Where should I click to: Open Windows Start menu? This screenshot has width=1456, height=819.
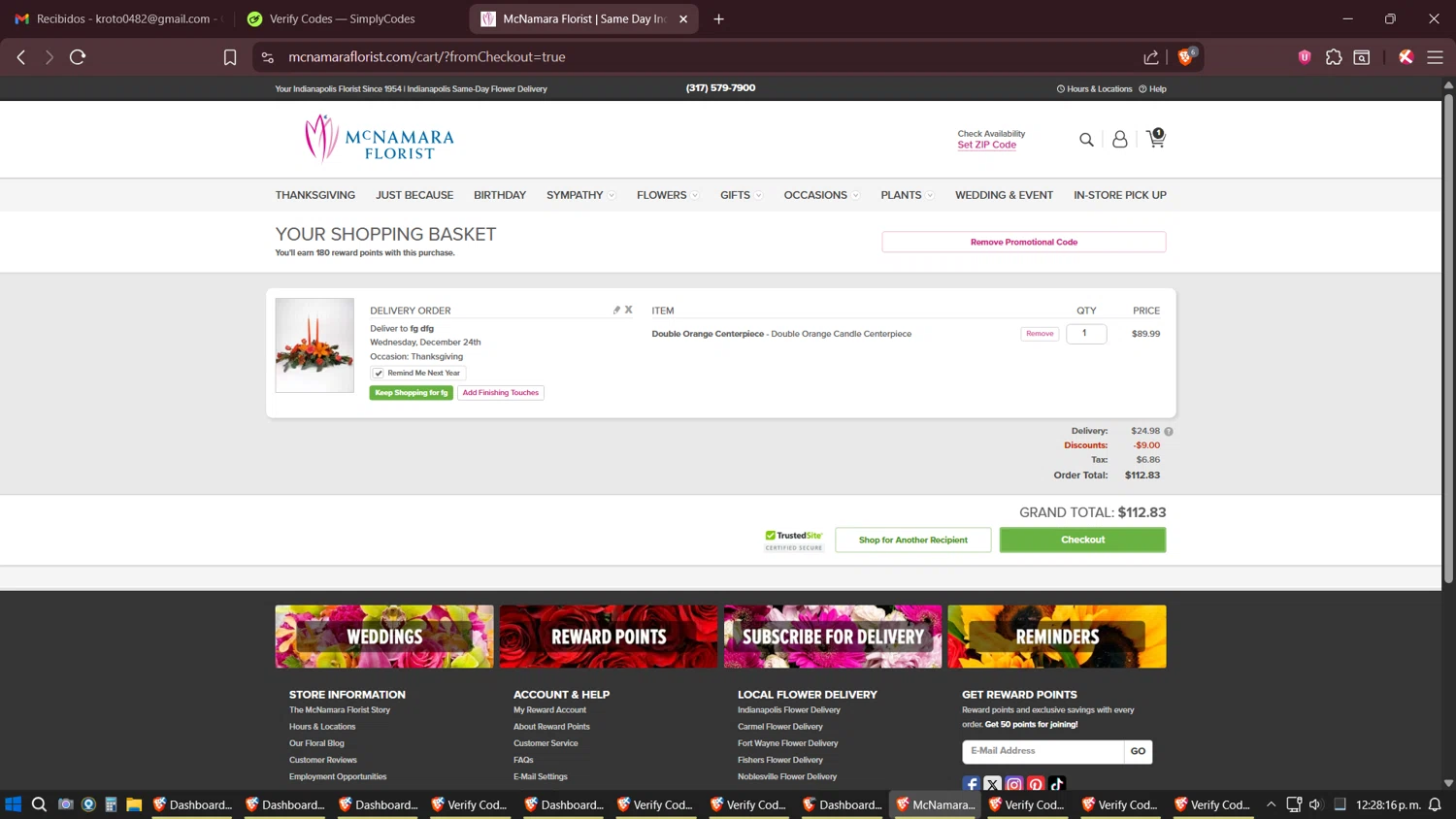pos(13,804)
